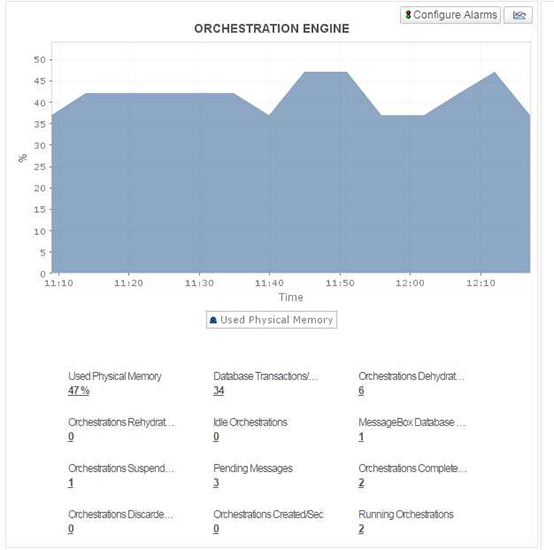Viewport: 554px width, 550px height.
Task: Select the Pending Messages label
Action: (253, 468)
